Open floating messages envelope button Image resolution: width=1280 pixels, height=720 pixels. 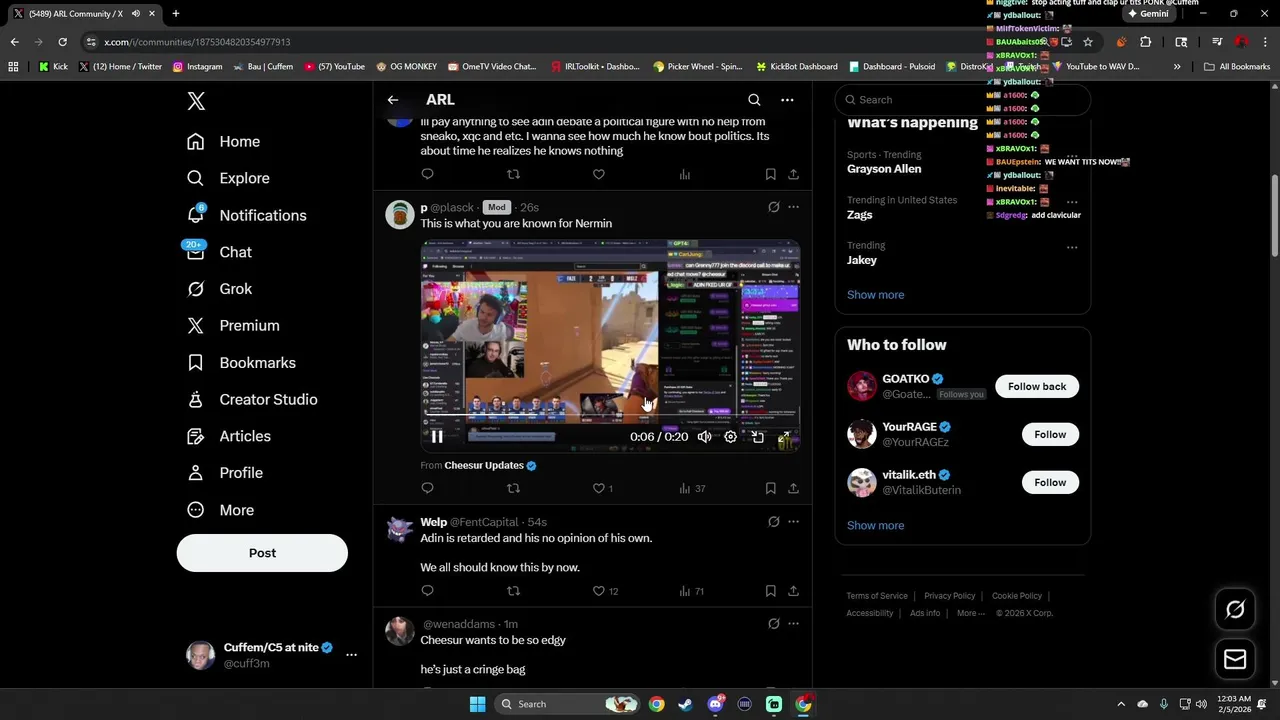point(1235,659)
